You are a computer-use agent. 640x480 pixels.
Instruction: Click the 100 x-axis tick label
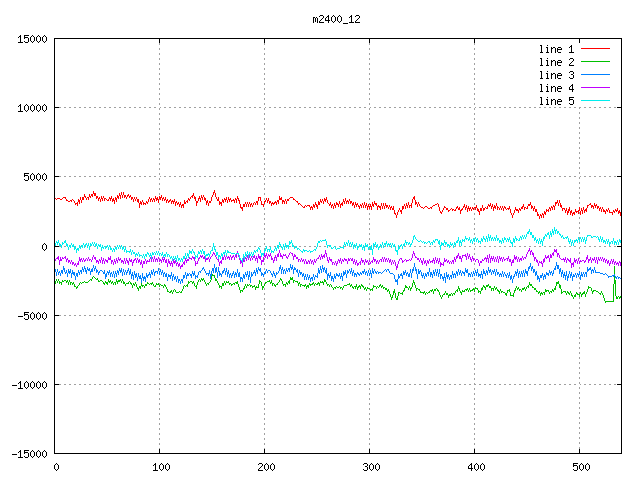(160, 467)
